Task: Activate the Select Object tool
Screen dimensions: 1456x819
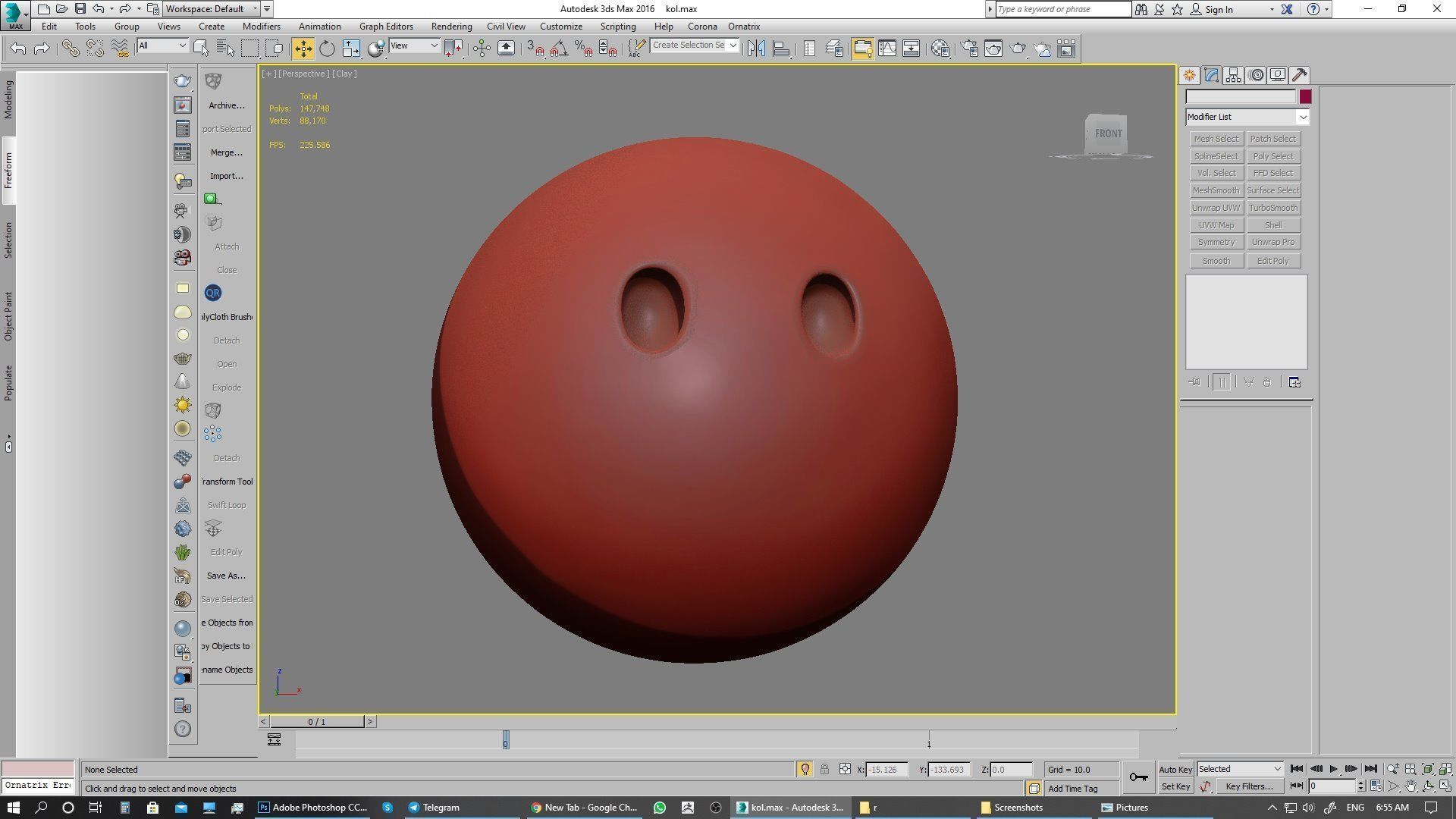Action: (201, 49)
